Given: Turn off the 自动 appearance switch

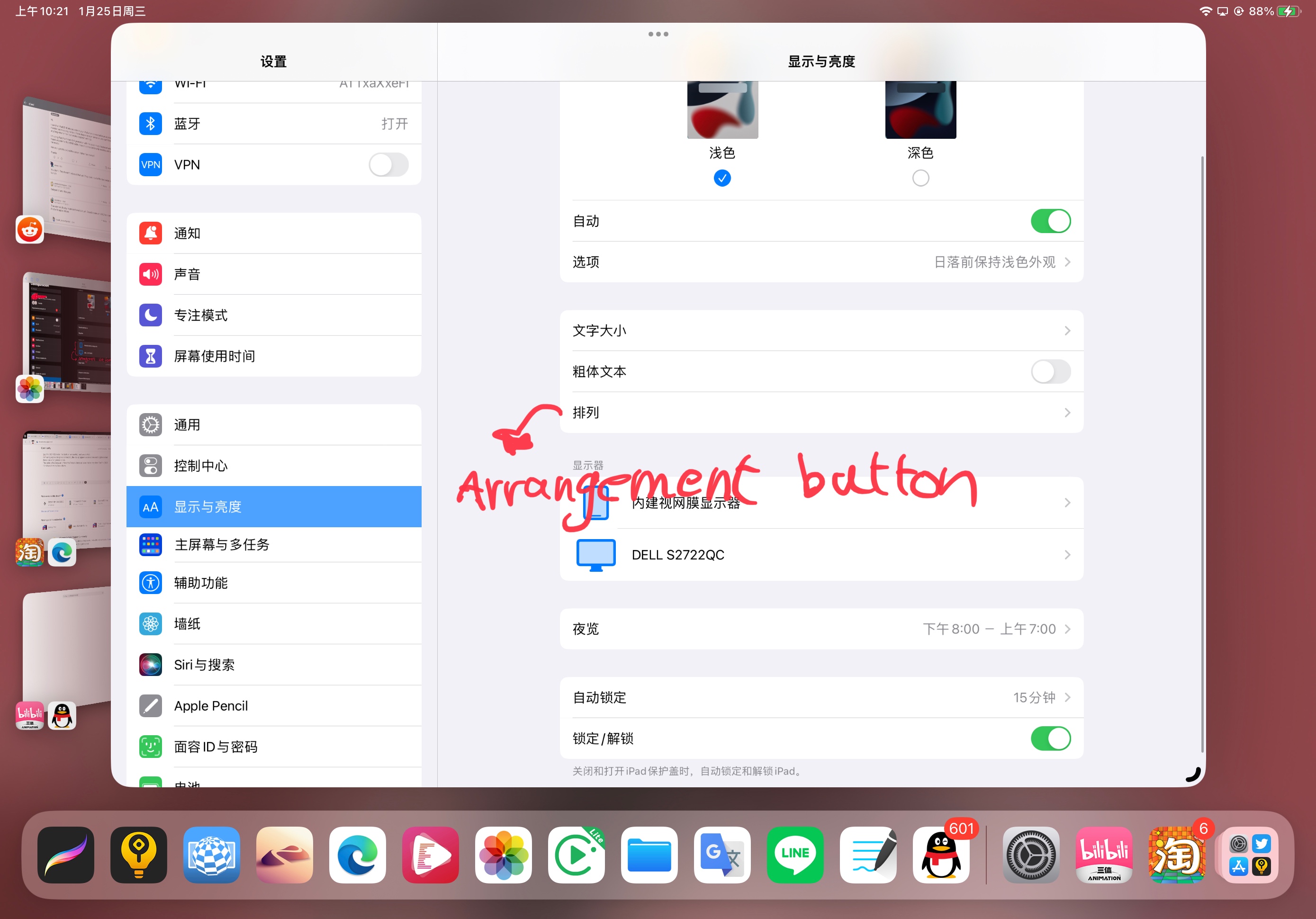Looking at the screenshot, I should (1050, 221).
